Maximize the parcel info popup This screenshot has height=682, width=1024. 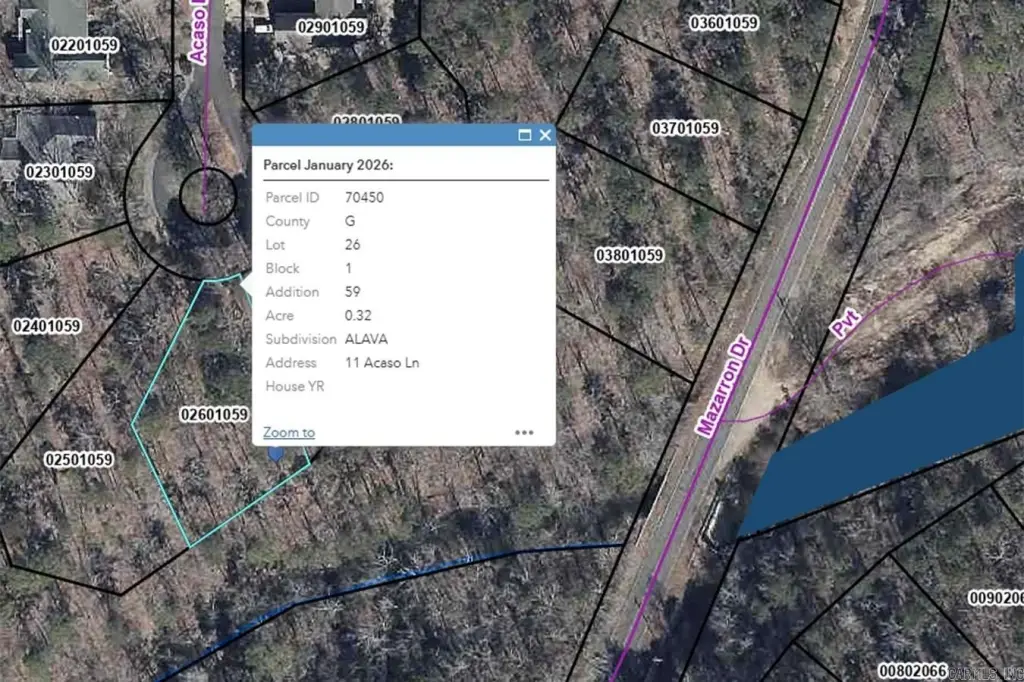click(524, 136)
